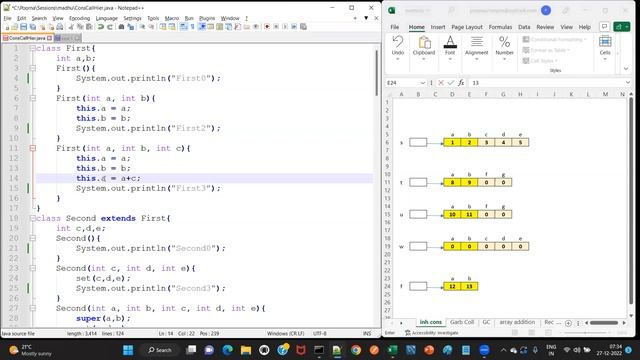
Task: Toggle Indent Guide icon in Notepad++ toolbar
Action: click(x=202, y=27)
